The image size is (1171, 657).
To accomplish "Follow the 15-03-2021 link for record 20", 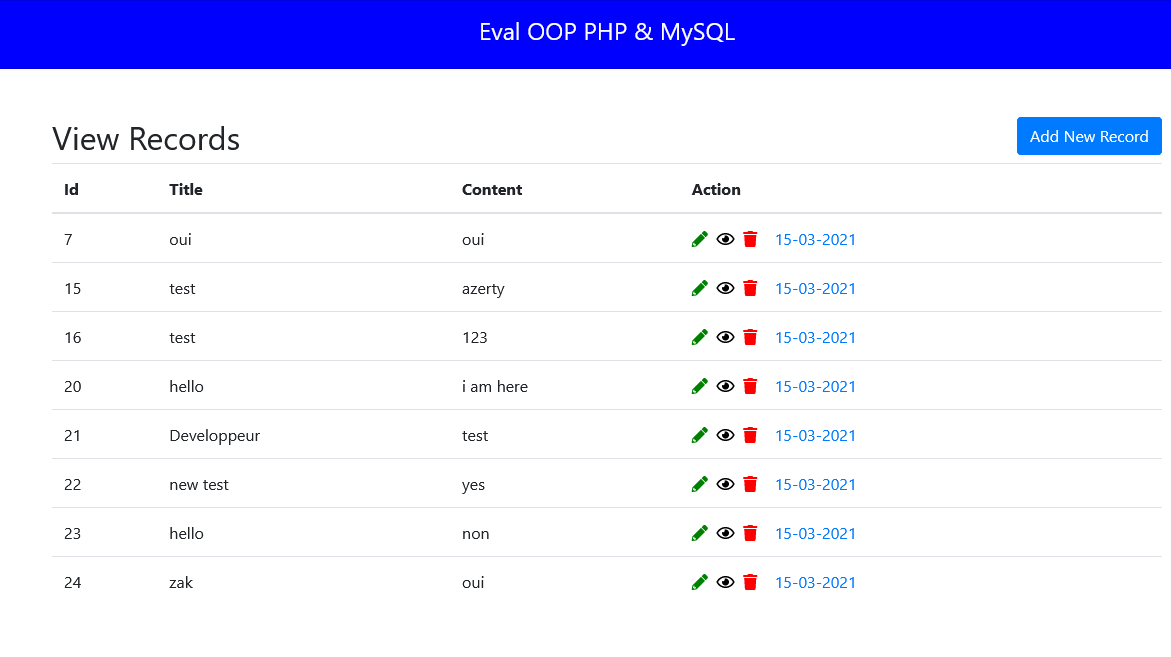I will (815, 387).
